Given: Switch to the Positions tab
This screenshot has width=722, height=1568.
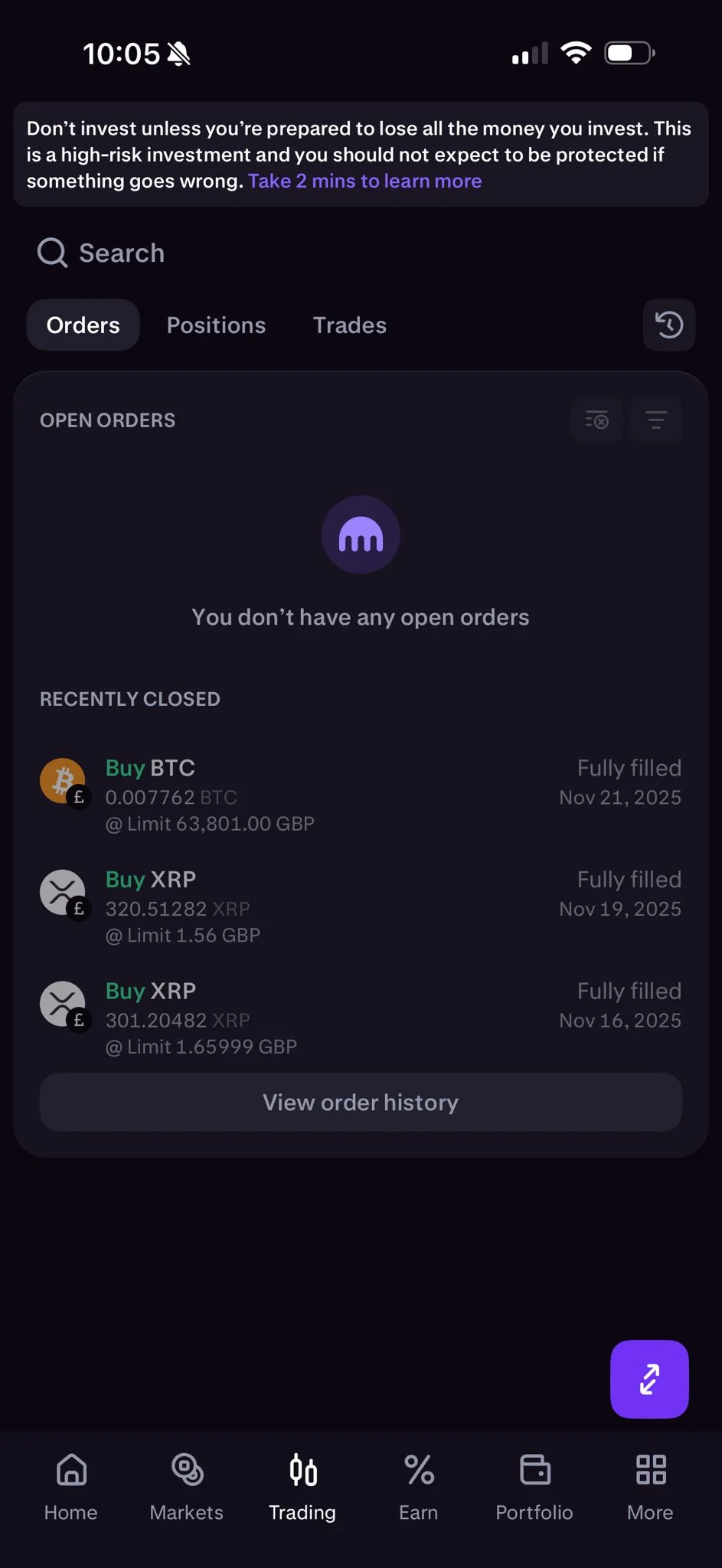Looking at the screenshot, I should point(217,325).
